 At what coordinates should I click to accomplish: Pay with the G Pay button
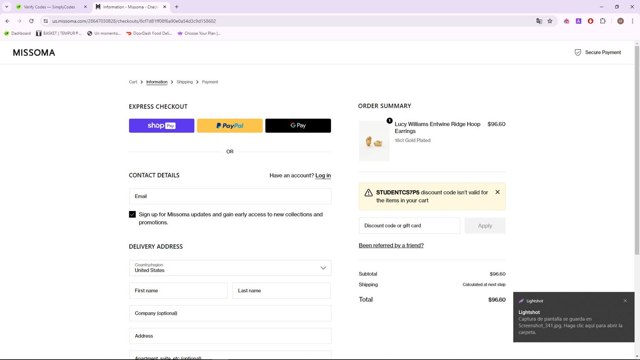tap(298, 126)
